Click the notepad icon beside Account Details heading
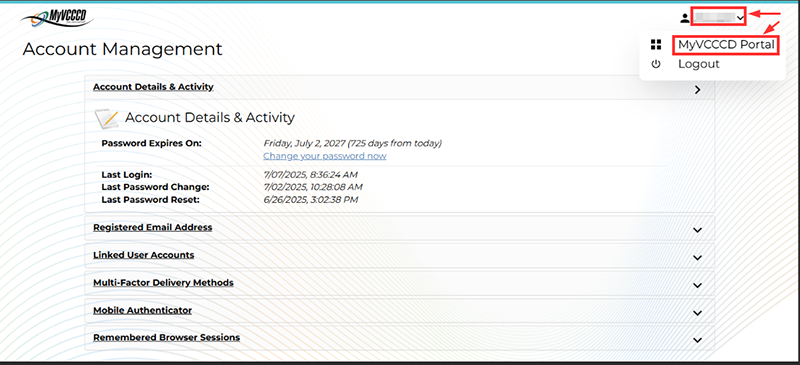Viewport: 800px width, 365px height. pyautogui.click(x=107, y=118)
